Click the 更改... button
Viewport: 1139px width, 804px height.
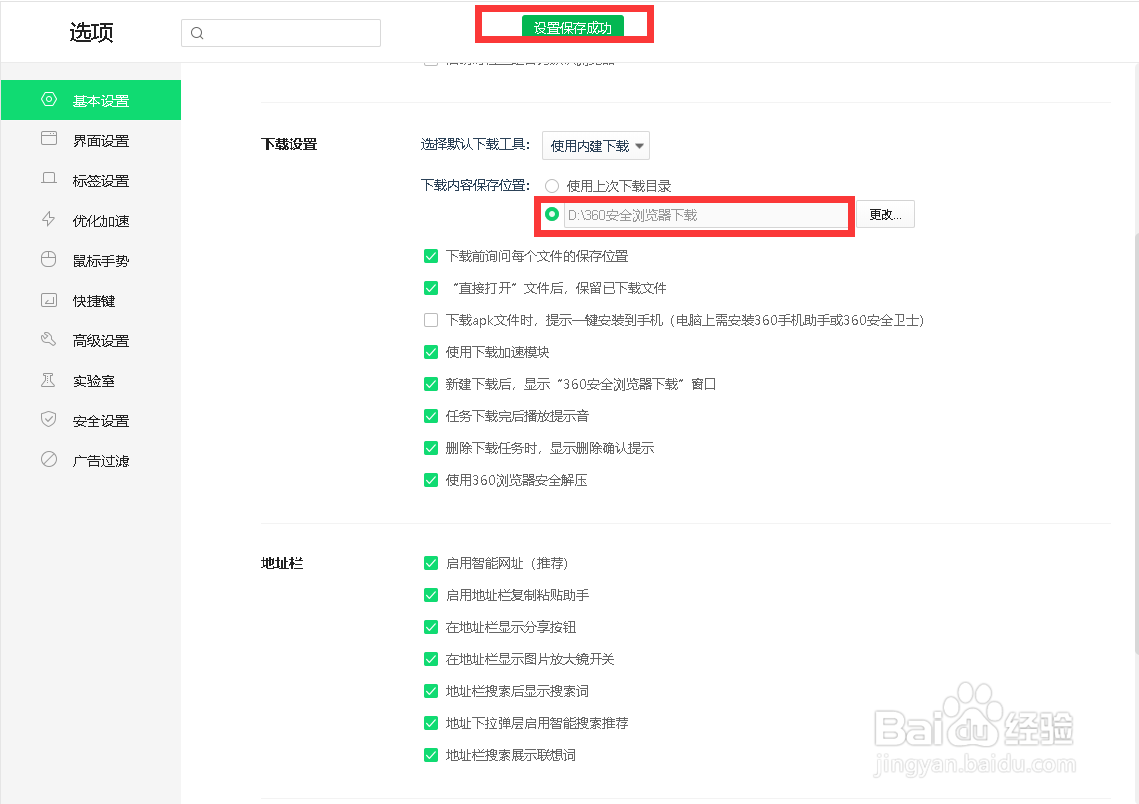[886, 213]
